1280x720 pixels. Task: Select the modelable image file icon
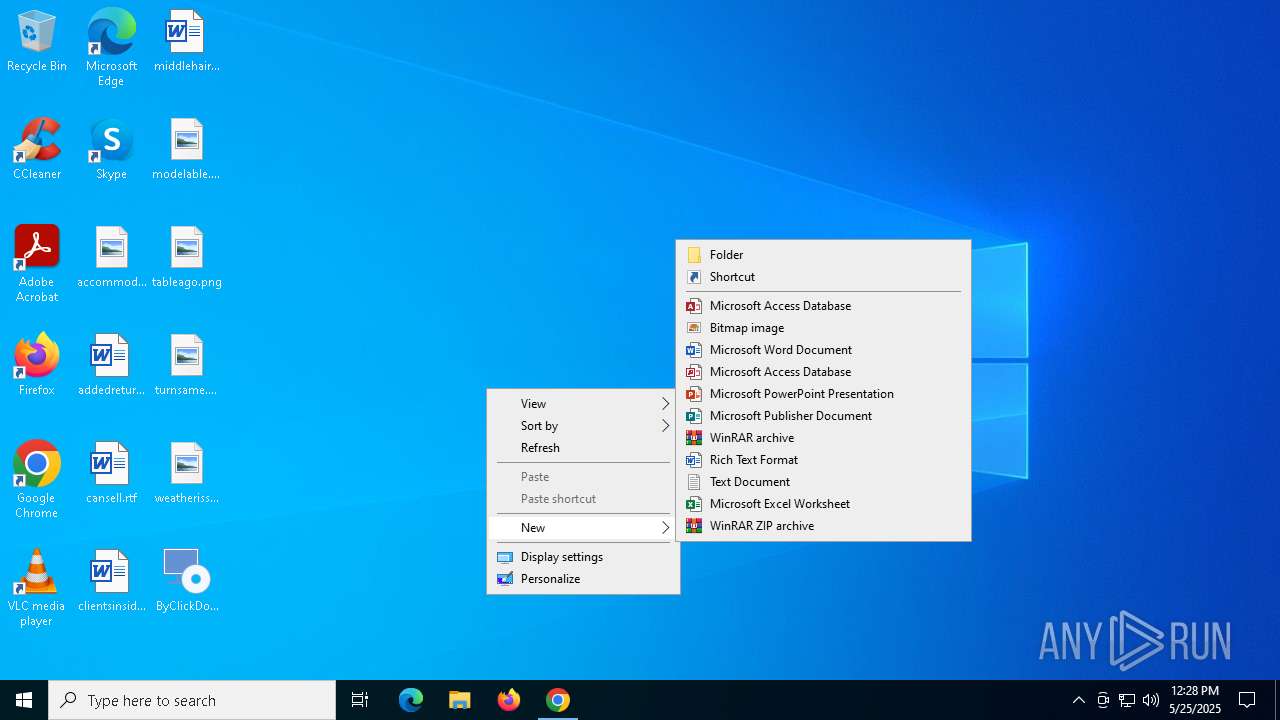[x=186, y=150]
